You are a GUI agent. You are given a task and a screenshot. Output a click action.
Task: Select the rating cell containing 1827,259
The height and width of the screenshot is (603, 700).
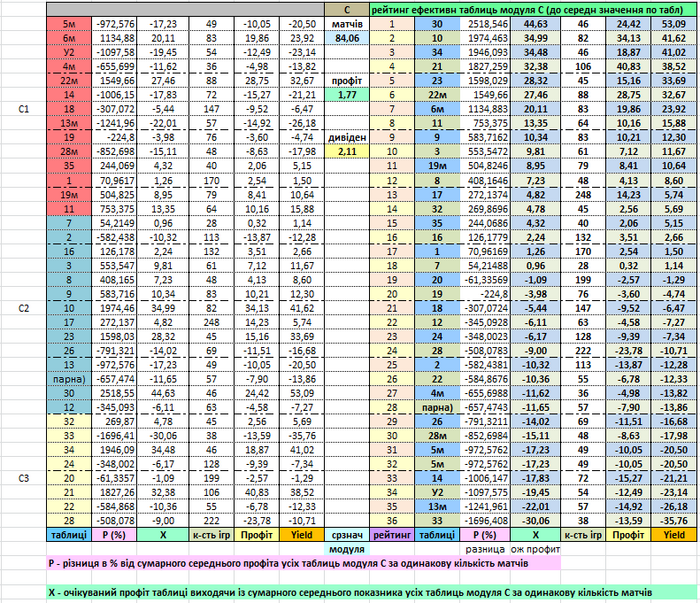[x=485, y=67]
